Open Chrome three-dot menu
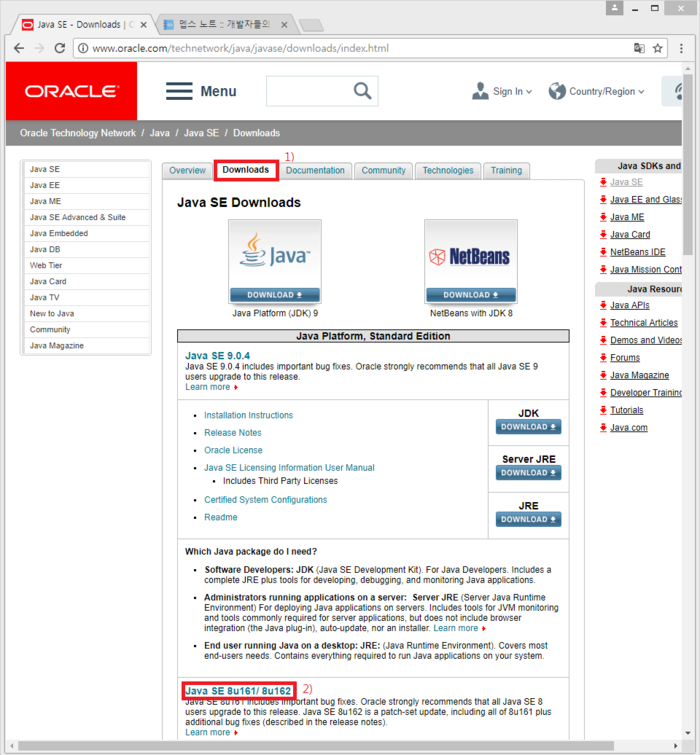This screenshot has width=700, height=755. (x=681, y=48)
